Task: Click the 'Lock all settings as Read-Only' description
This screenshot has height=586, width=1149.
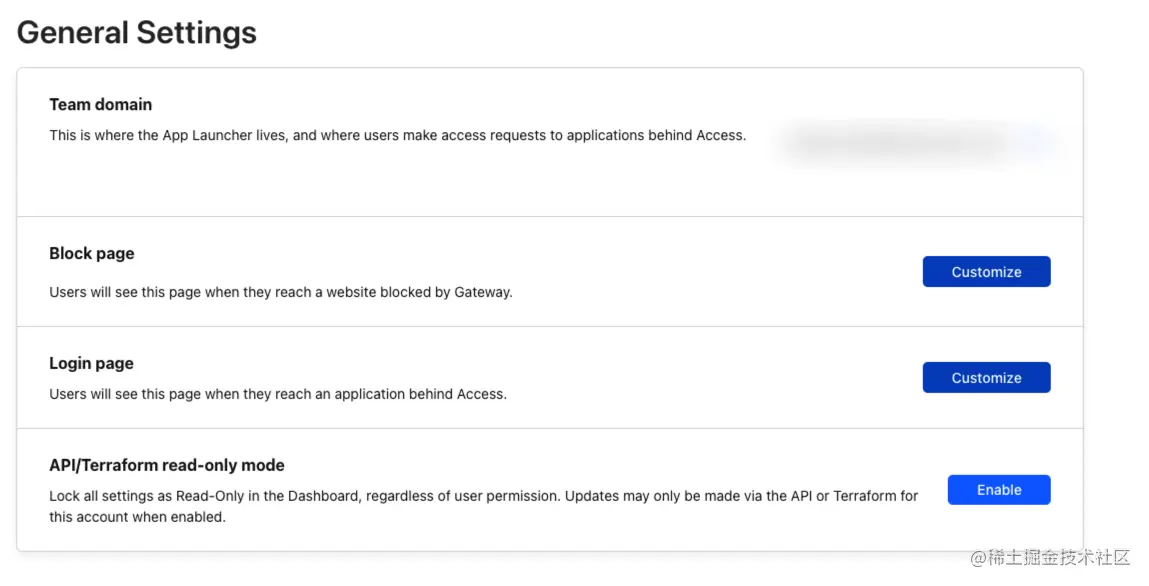Action: 484,496
